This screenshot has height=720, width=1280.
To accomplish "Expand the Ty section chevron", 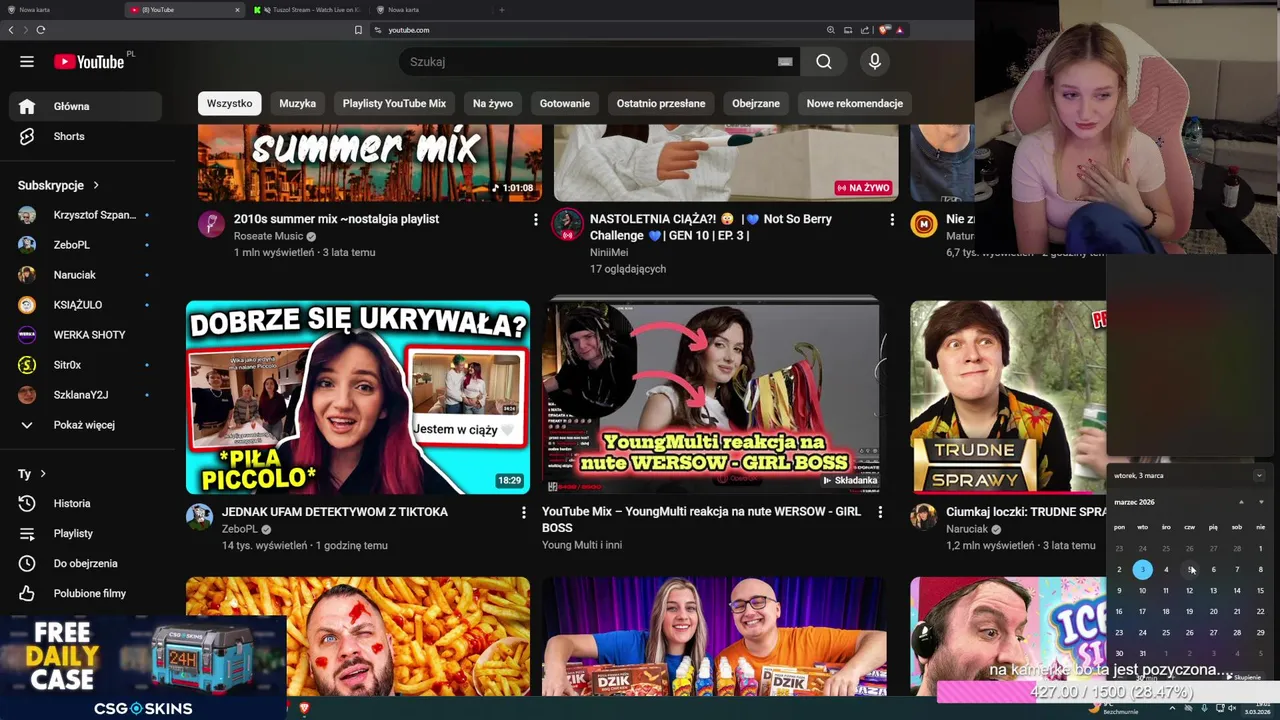I will click(43, 474).
